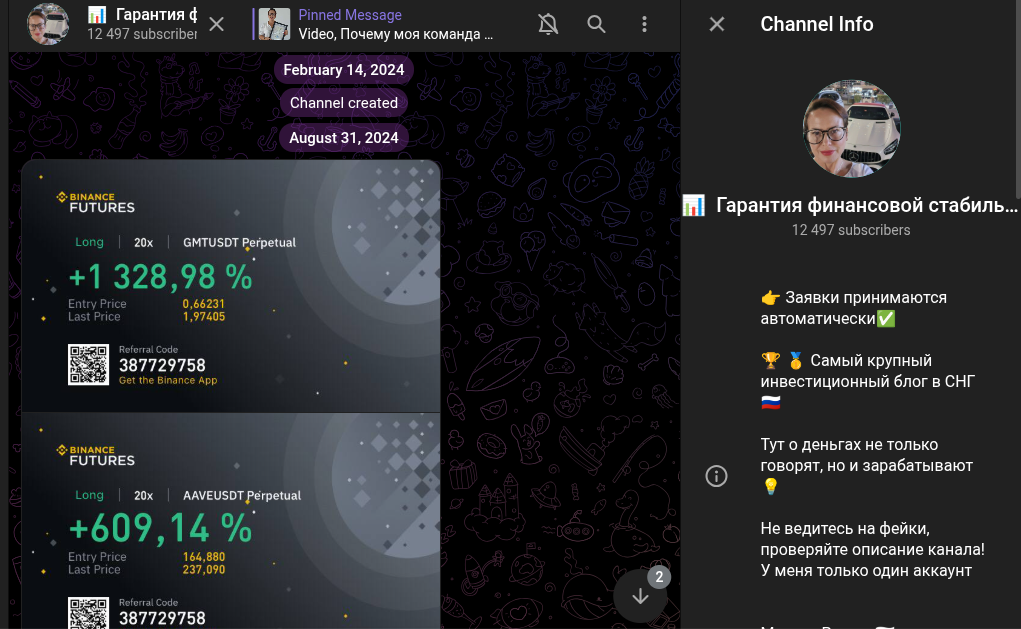Toggle channel notifications with the muted bell icon
1021x629 pixels.
pyautogui.click(x=548, y=24)
